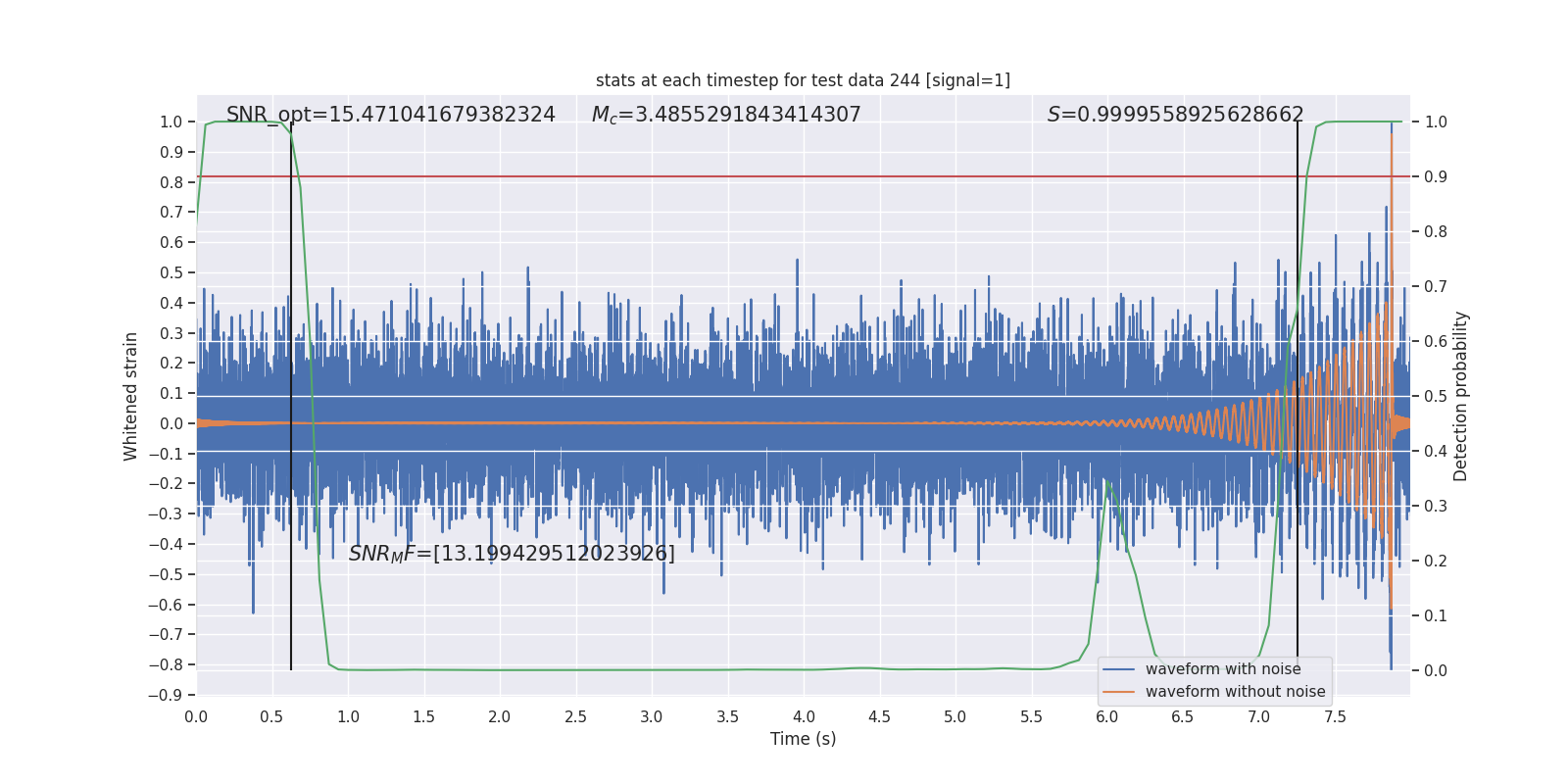Screen dimensions: 1568x784
Task: Click the x-axis tick label 4.0
Action: (x=804, y=717)
